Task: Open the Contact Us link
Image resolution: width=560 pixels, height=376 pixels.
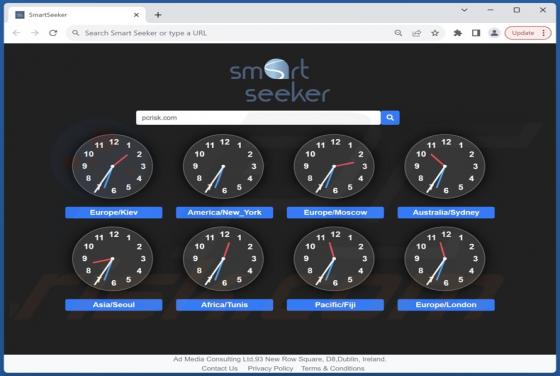Action: pos(220,368)
